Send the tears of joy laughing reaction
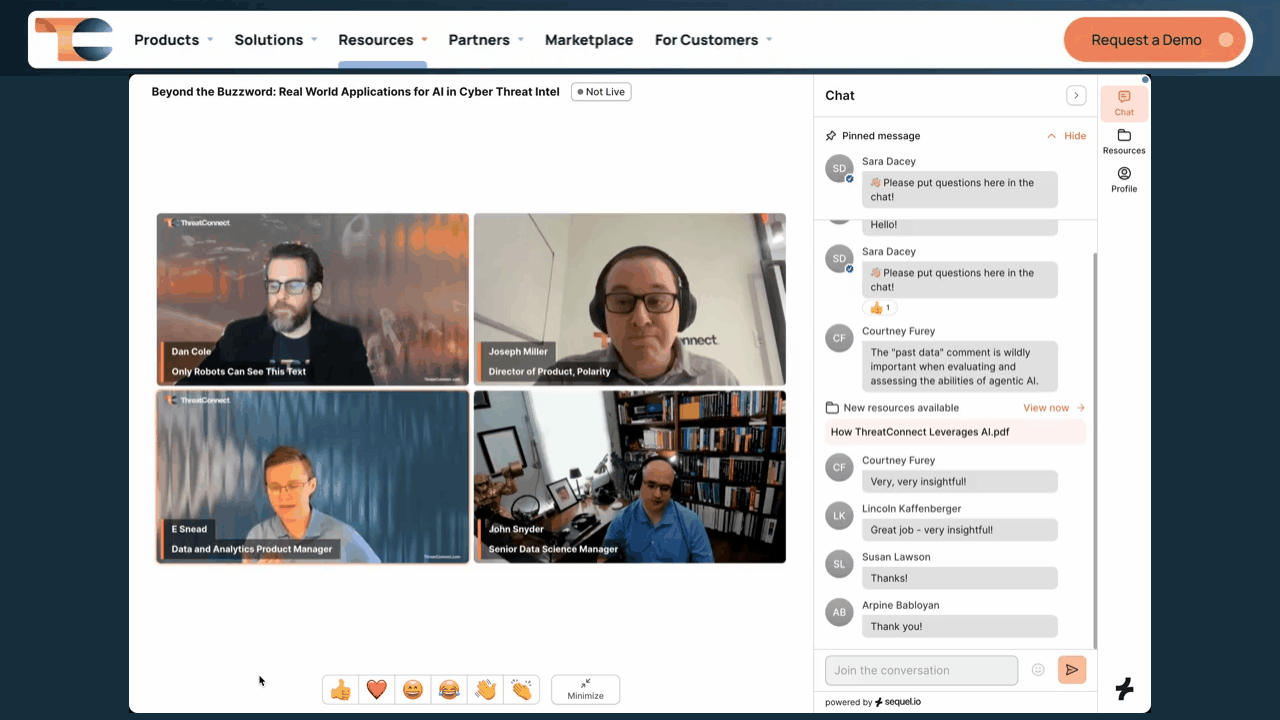Image resolution: width=1280 pixels, height=720 pixels. coord(449,690)
